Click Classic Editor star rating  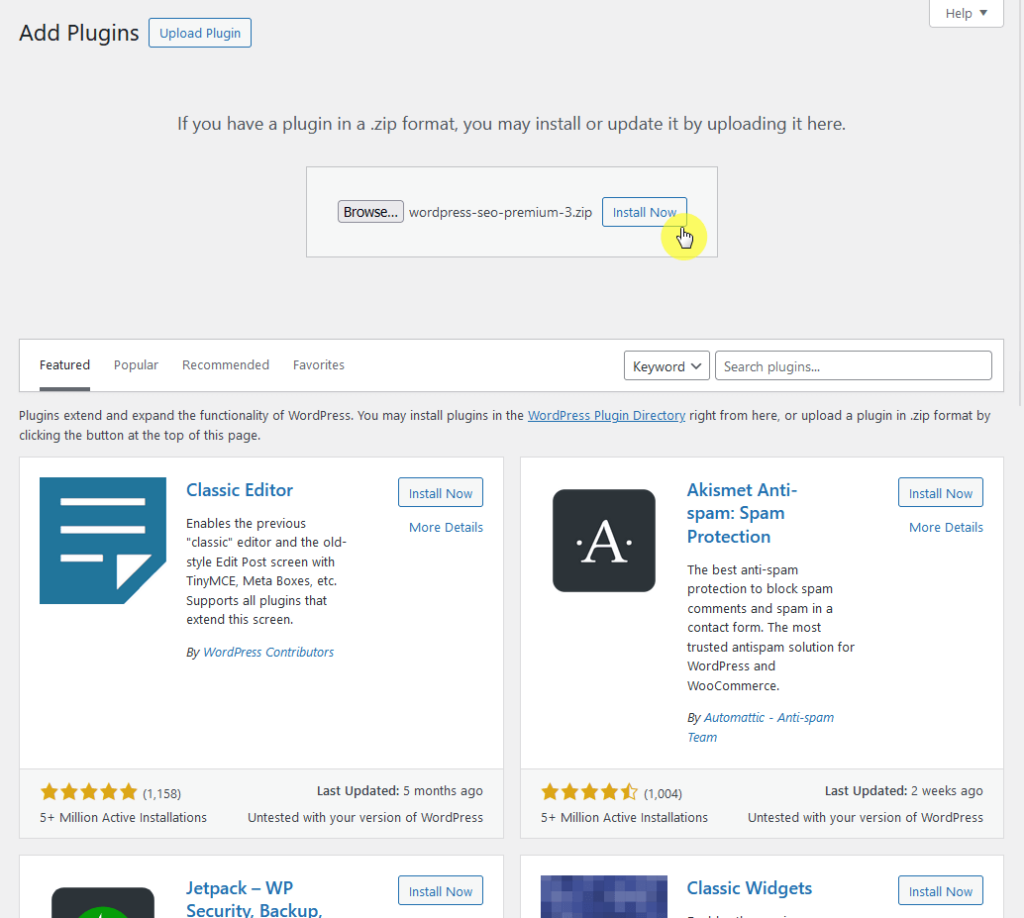click(88, 792)
